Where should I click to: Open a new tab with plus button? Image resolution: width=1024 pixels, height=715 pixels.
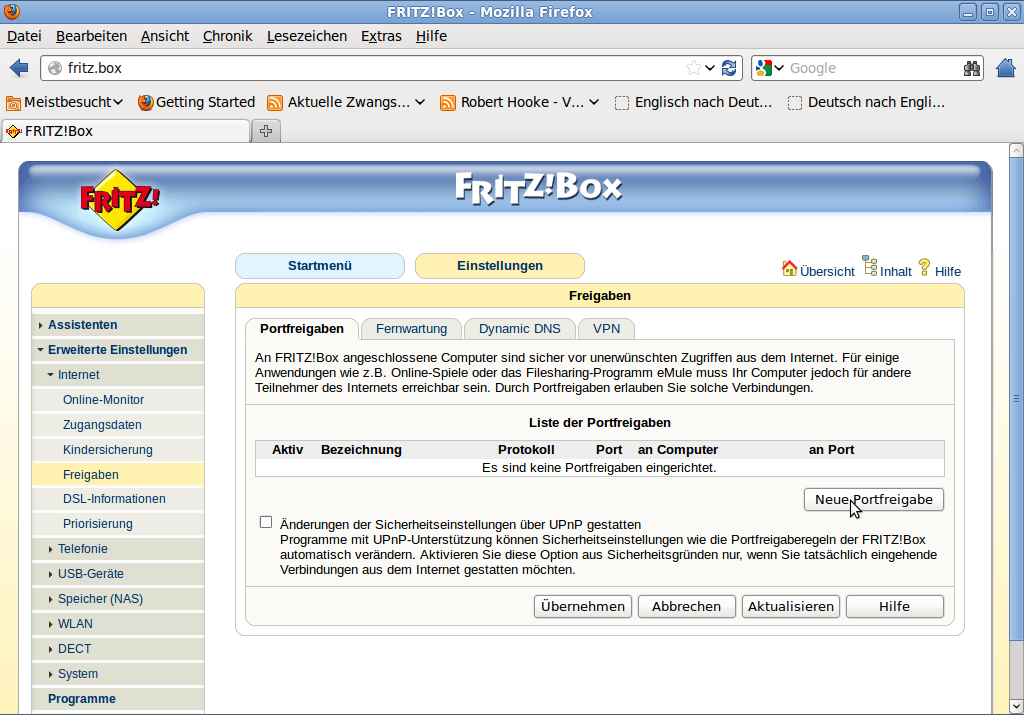(266, 131)
